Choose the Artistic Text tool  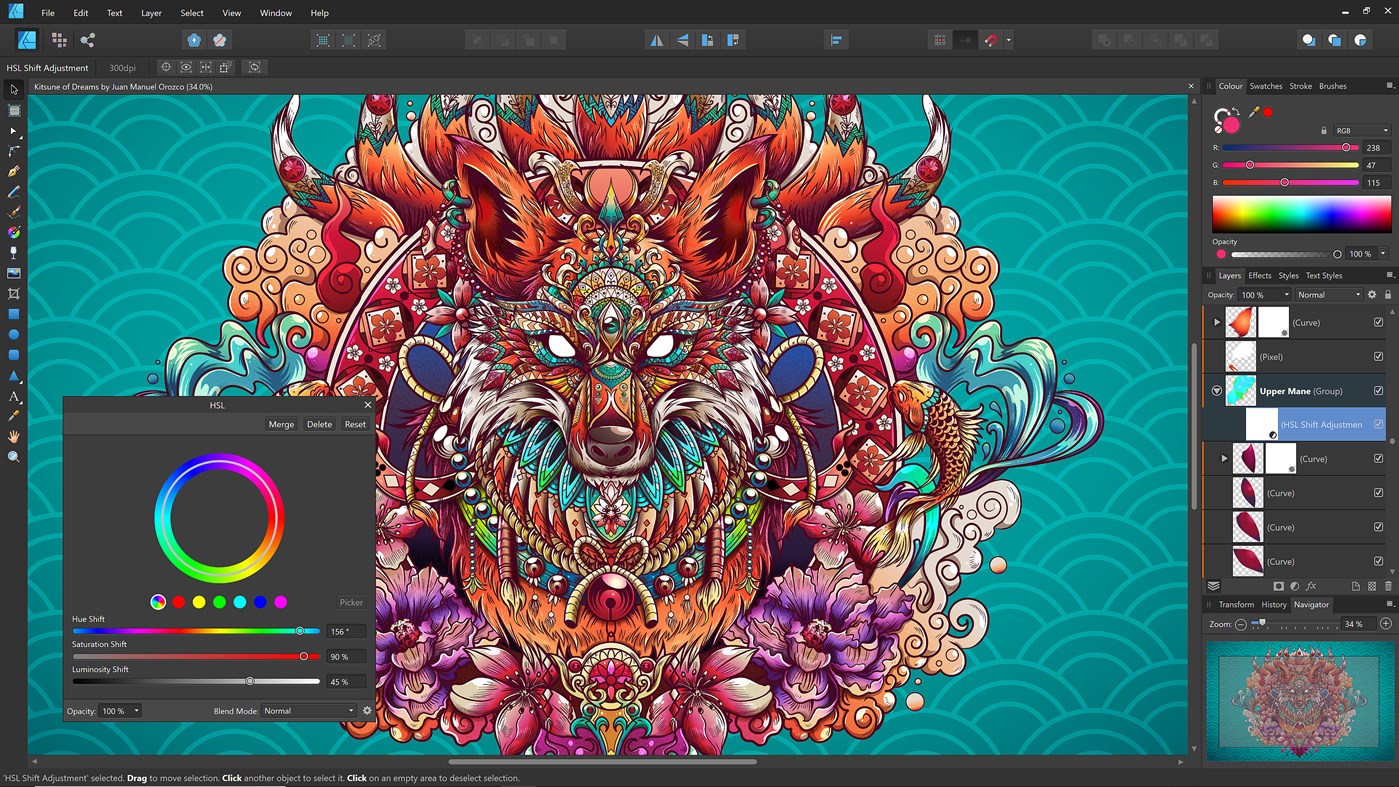pyautogui.click(x=13, y=397)
